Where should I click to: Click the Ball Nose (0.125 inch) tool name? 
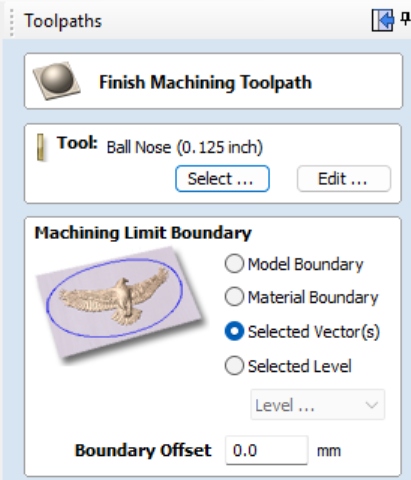click(185, 147)
